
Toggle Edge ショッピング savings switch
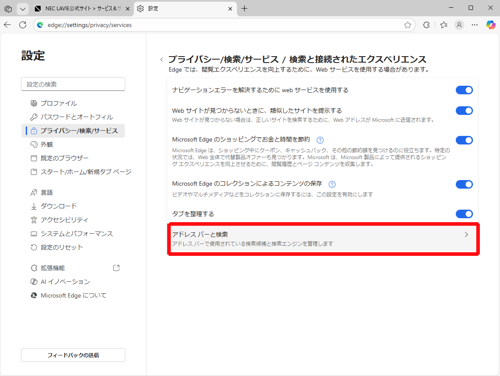pos(464,140)
